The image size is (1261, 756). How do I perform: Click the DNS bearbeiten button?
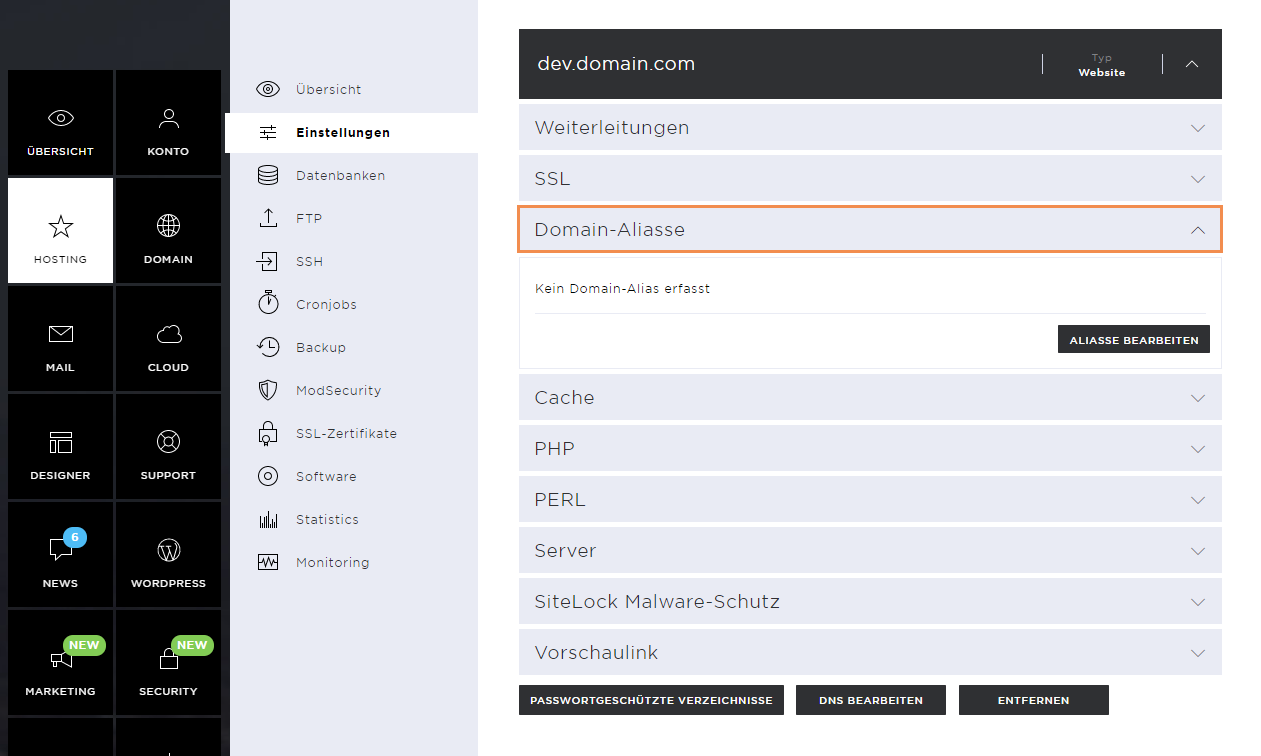tap(871, 700)
